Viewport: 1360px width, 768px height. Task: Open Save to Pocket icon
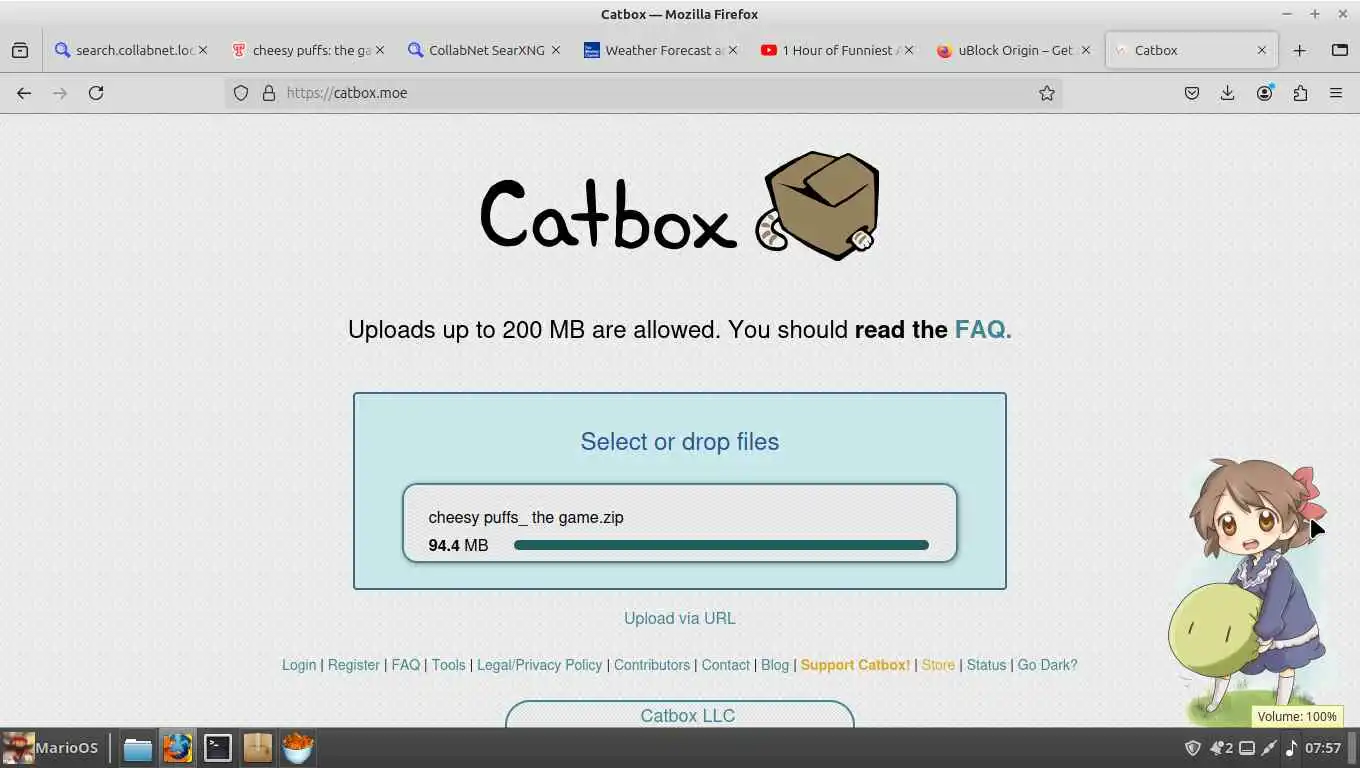pos(1192,93)
